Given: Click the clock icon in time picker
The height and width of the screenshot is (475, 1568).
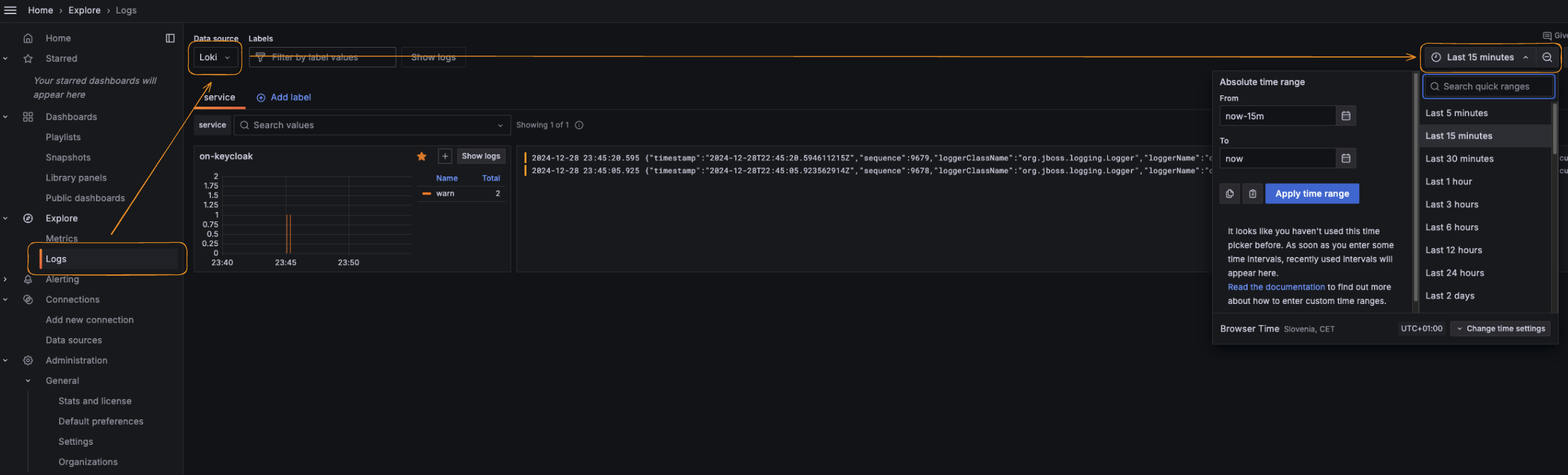Looking at the screenshot, I should pyautogui.click(x=1436, y=57).
